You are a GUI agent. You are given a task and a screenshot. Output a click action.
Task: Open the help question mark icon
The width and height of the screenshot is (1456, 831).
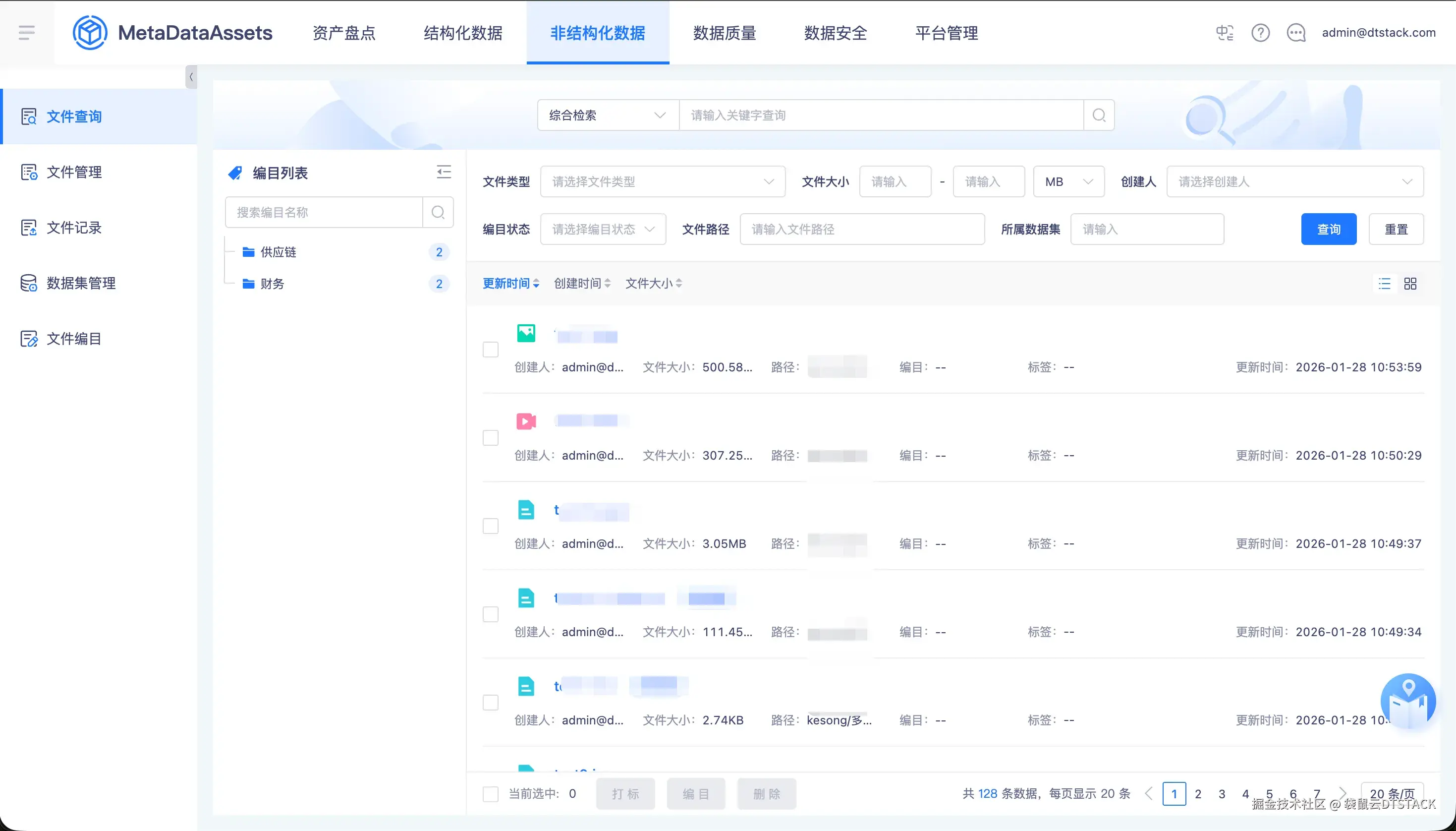point(1260,33)
